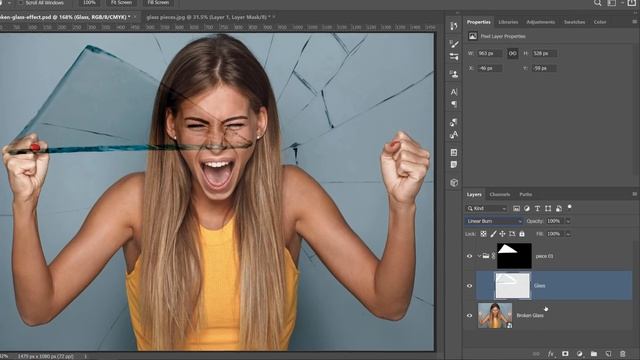Click the H height input field
The image size is (640, 360).
(544, 53)
